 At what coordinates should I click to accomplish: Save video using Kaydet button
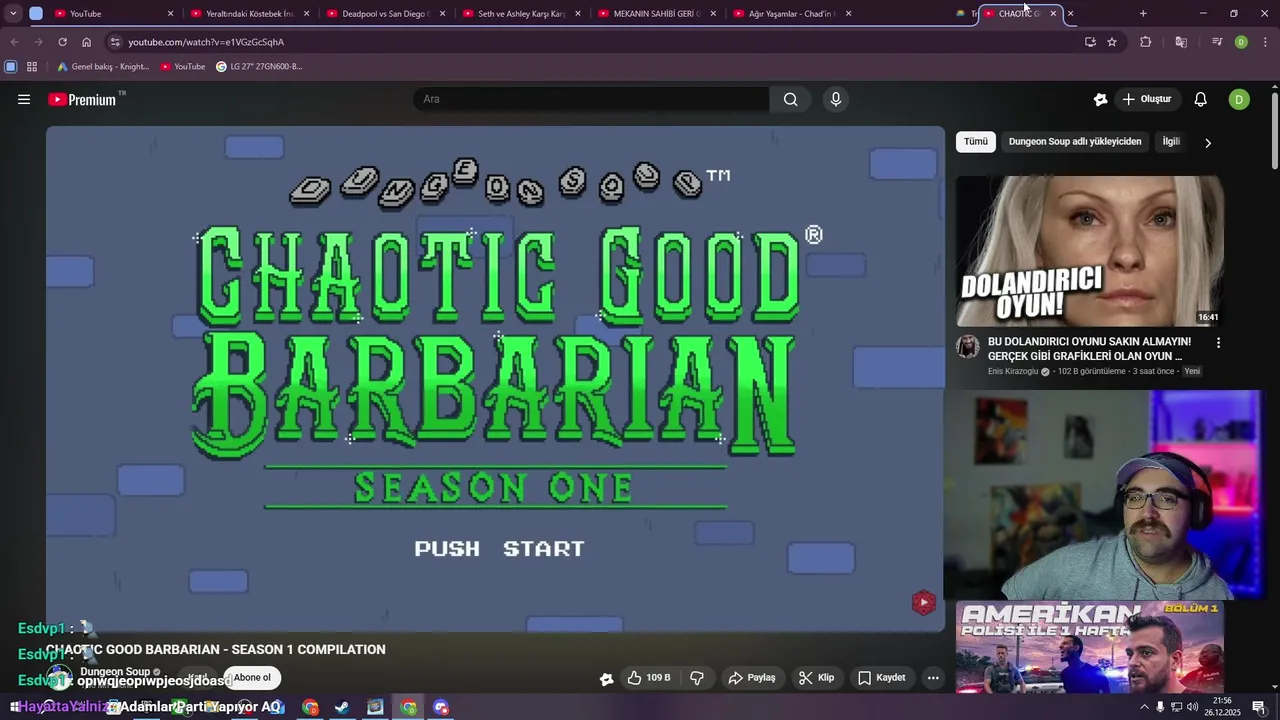click(882, 678)
